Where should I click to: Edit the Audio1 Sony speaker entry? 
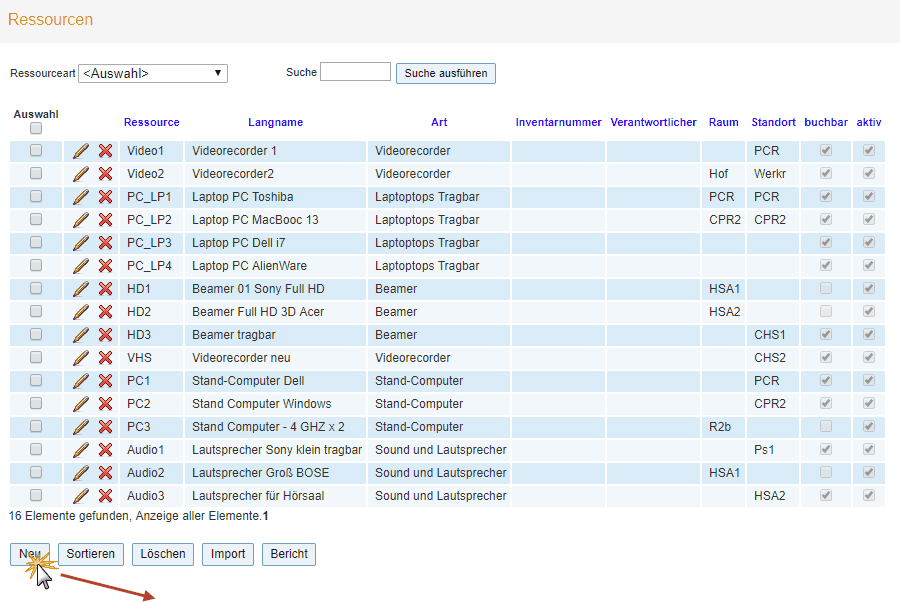coord(81,449)
